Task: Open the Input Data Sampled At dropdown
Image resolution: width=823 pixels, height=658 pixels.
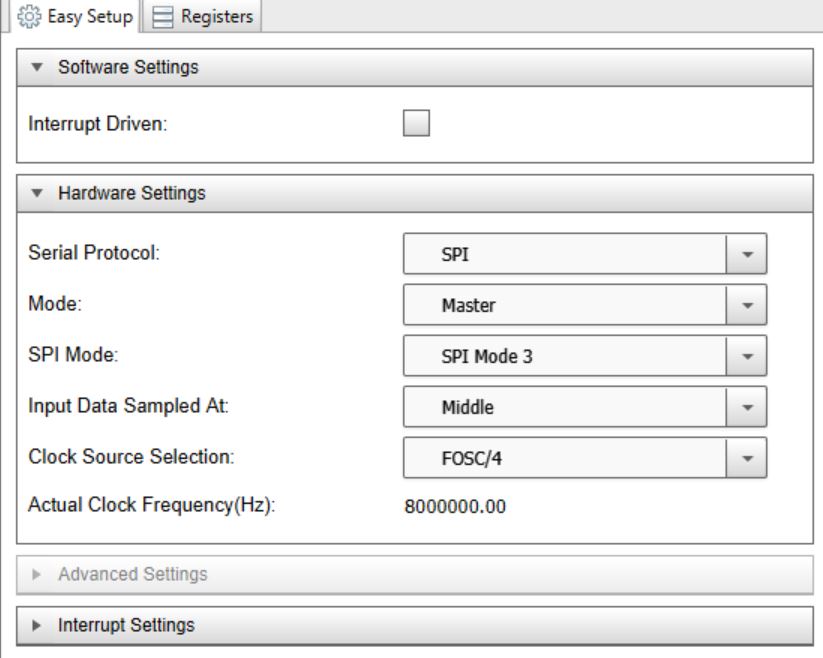Action: pyautogui.click(x=584, y=407)
